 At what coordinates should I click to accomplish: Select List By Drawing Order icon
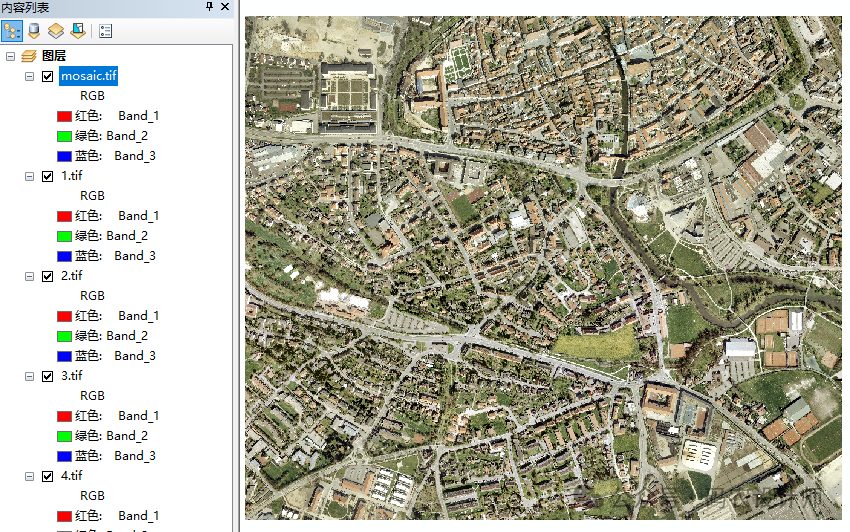coord(13,30)
